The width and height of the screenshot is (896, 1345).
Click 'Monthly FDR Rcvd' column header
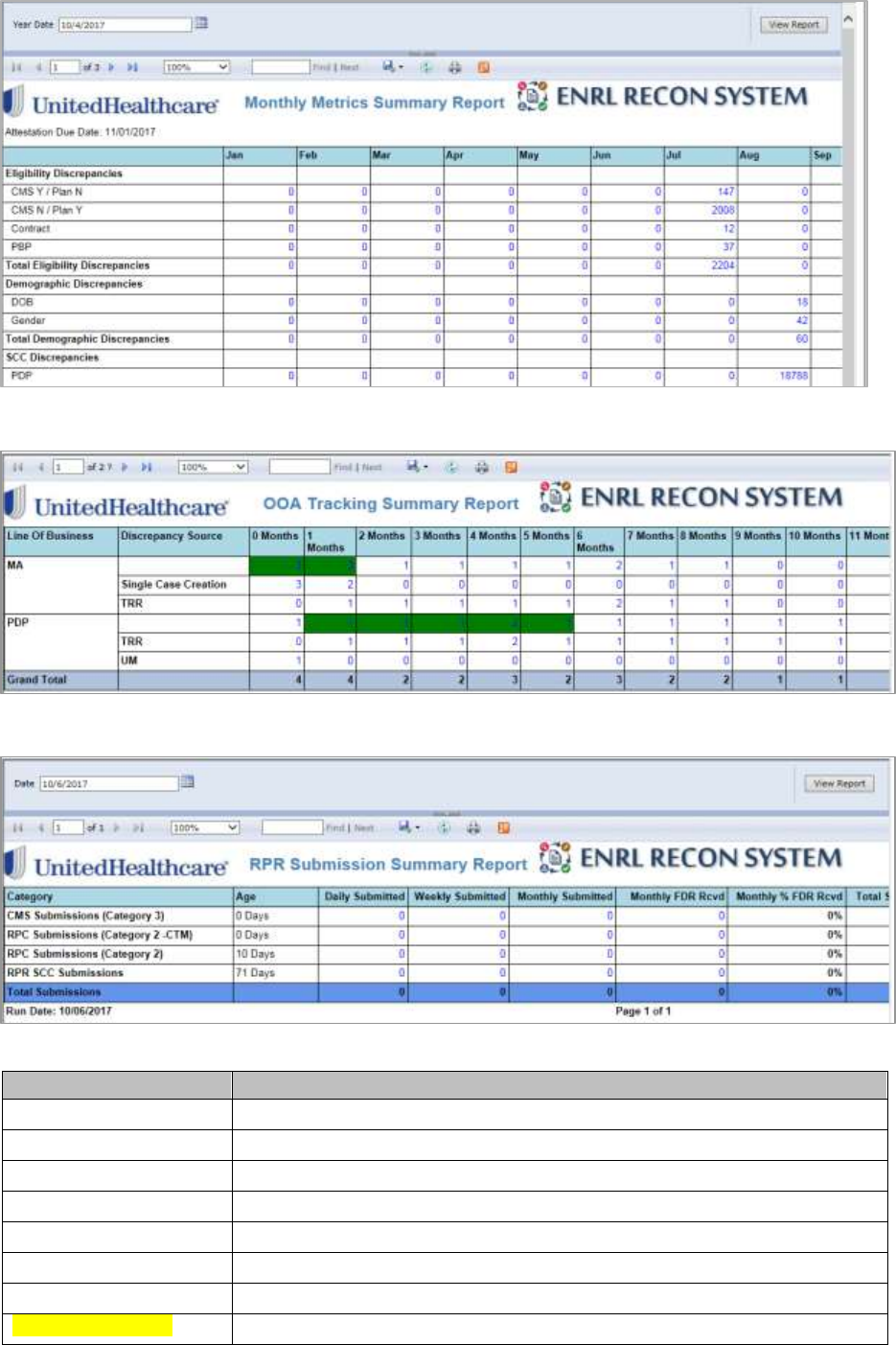click(x=677, y=896)
